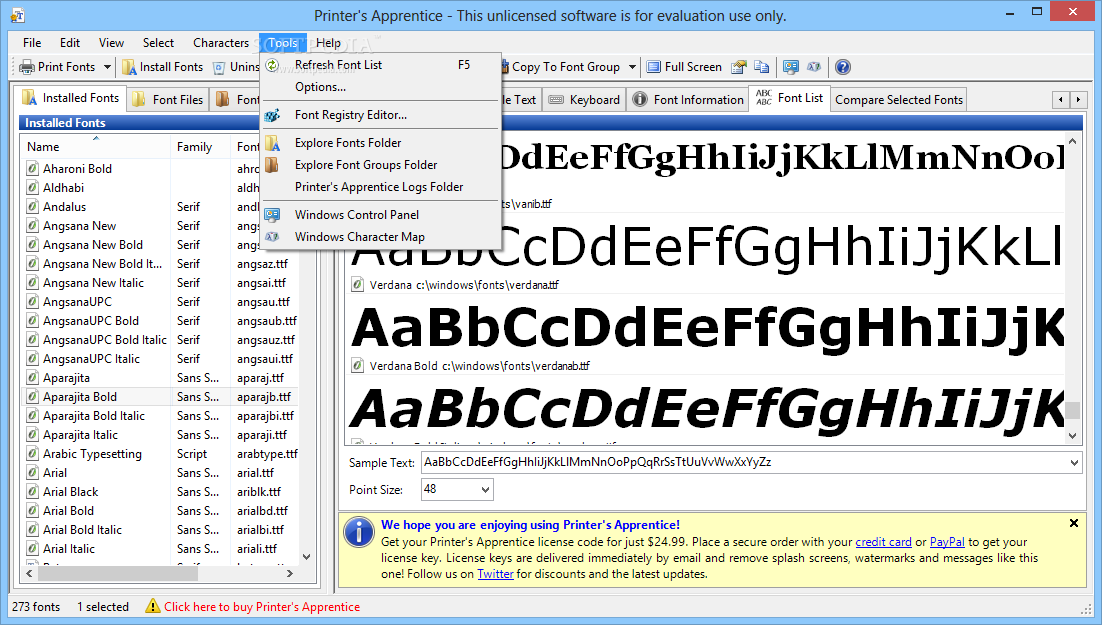
Task: Choose Windows Character Map in Tools menu
Action: pyautogui.click(x=380, y=237)
